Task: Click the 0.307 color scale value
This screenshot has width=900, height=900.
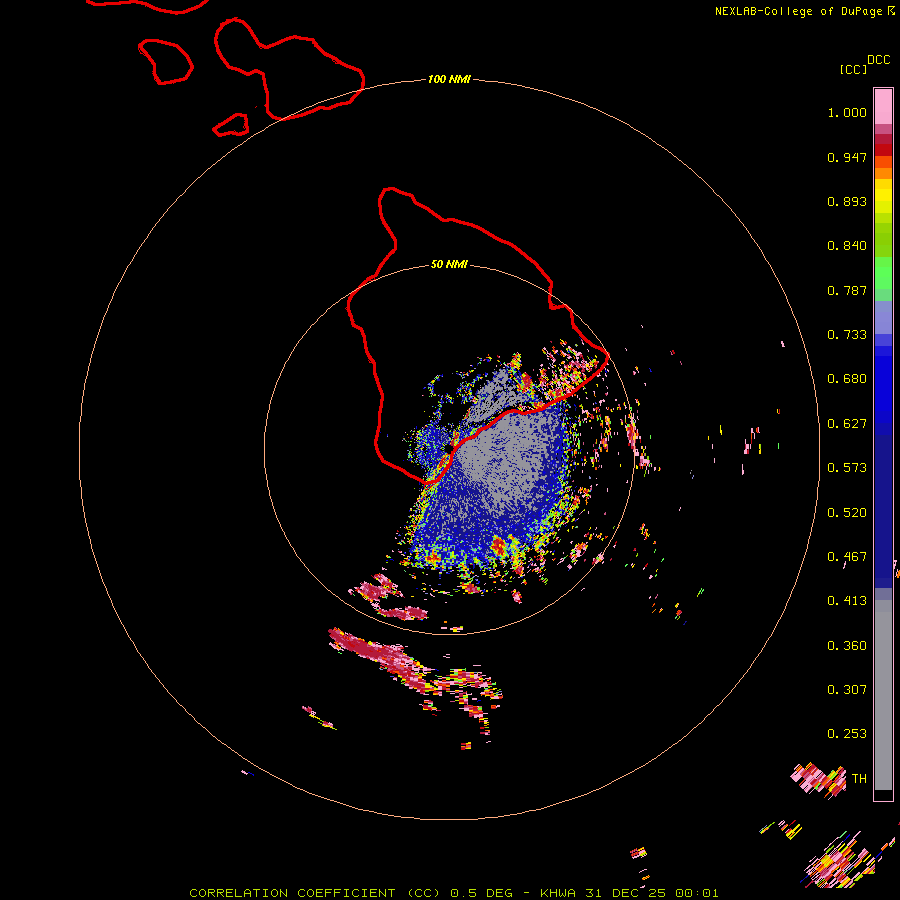Action: point(847,690)
